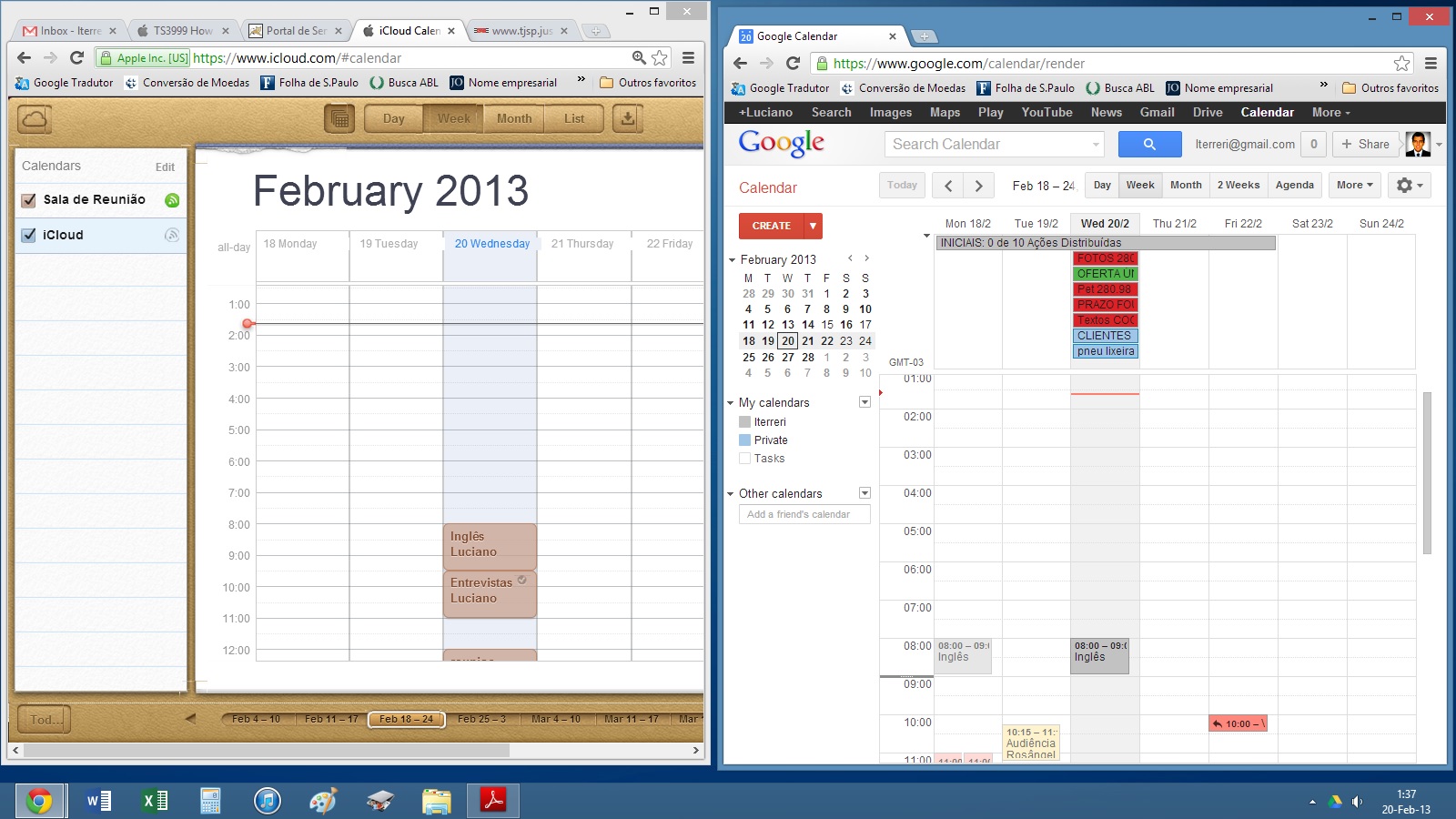Bookmark the Google Calendar page with star
This screenshot has width=1456, height=819.
pos(1402,64)
